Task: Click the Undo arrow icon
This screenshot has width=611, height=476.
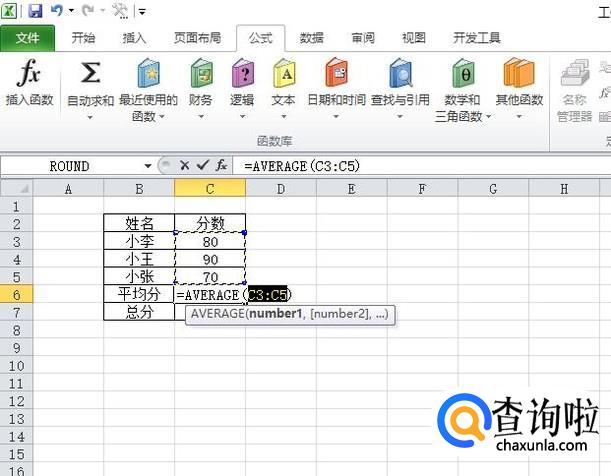Action: pos(57,11)
